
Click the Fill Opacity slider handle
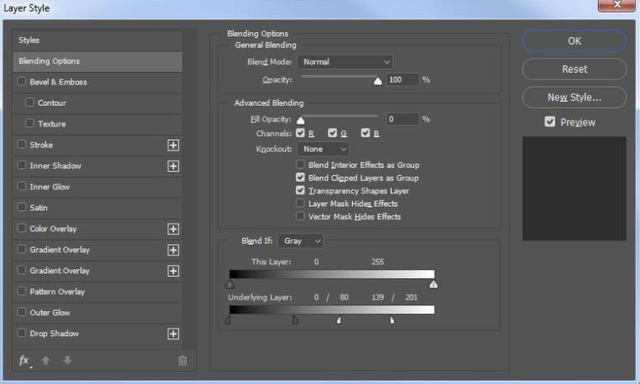(301, 120)
